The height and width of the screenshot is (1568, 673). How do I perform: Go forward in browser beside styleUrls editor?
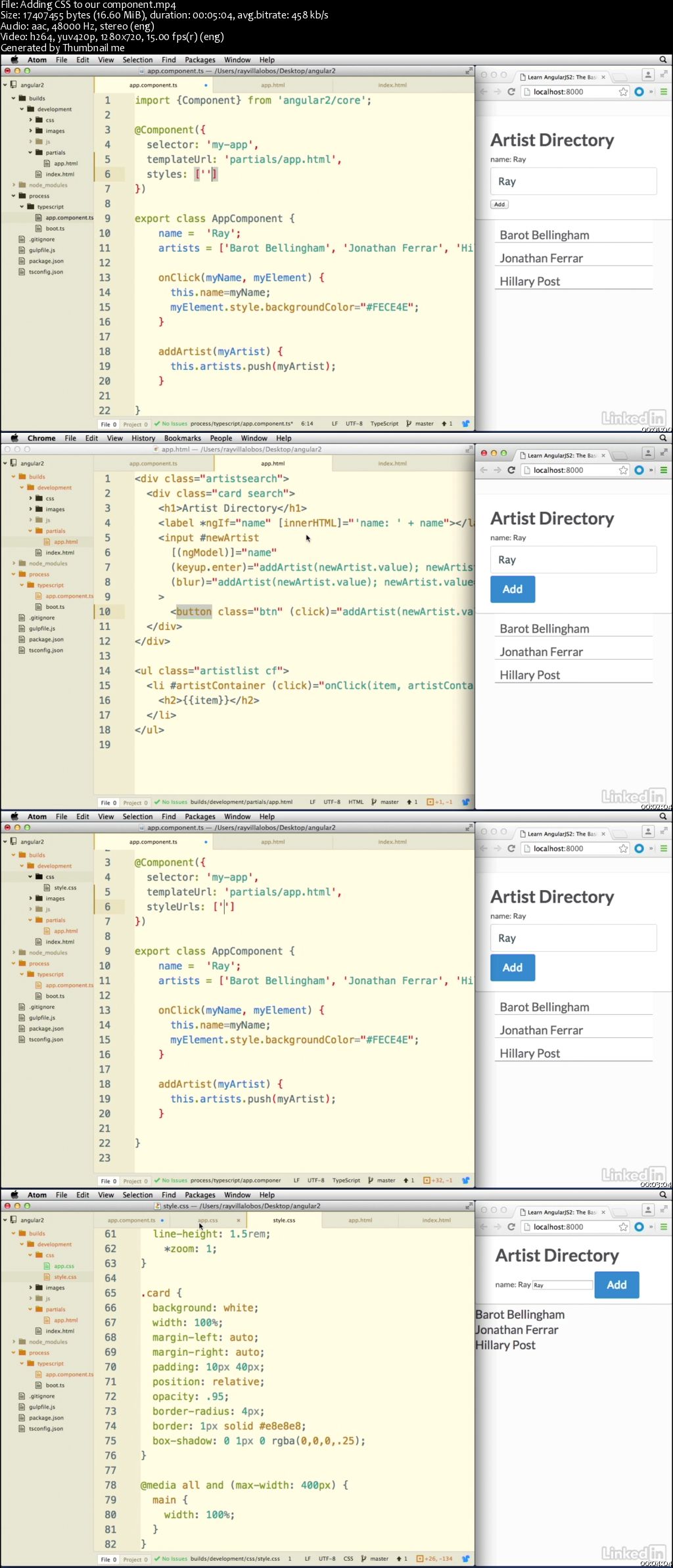[x=498, y=849]
